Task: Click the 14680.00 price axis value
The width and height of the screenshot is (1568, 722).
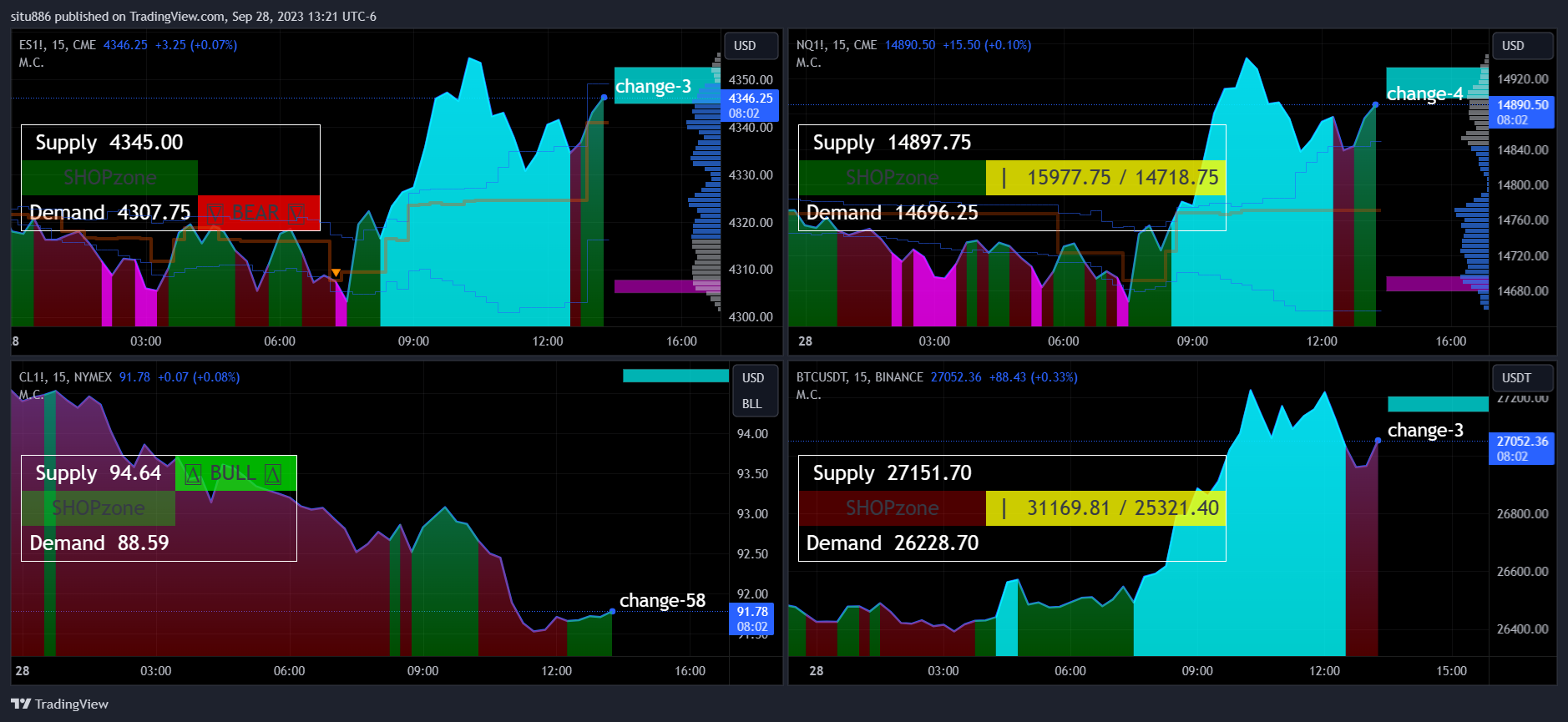Action: [x=1522, y=291]
